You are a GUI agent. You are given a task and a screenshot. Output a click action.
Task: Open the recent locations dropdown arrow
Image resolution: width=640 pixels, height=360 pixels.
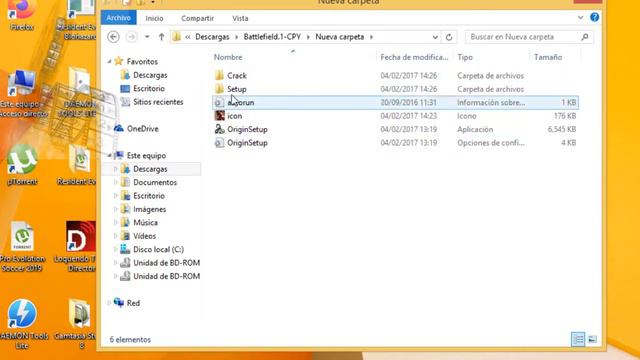tap(147, 37)
